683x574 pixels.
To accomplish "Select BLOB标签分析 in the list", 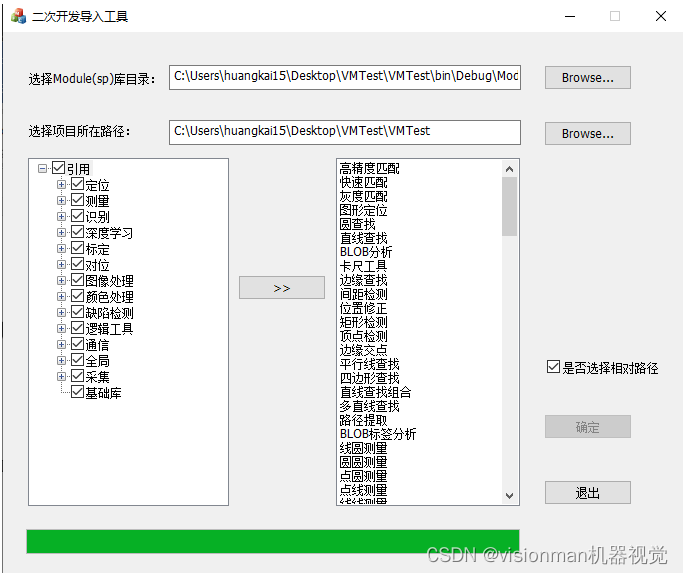I will coord(378,434).
